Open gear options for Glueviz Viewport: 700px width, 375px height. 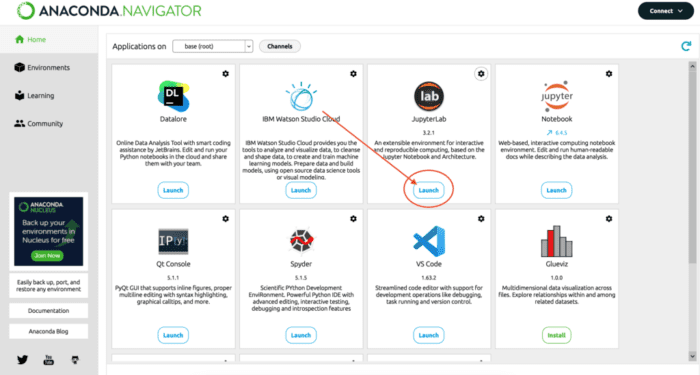point(608,219)
